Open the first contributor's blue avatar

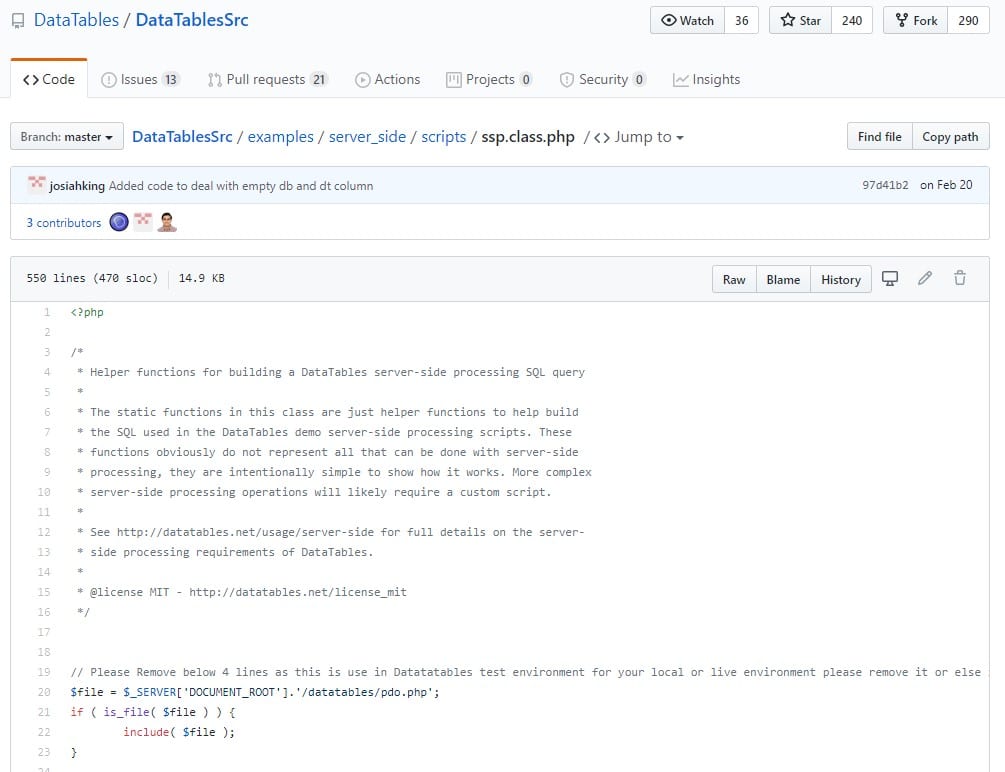[x=119, y=222]
